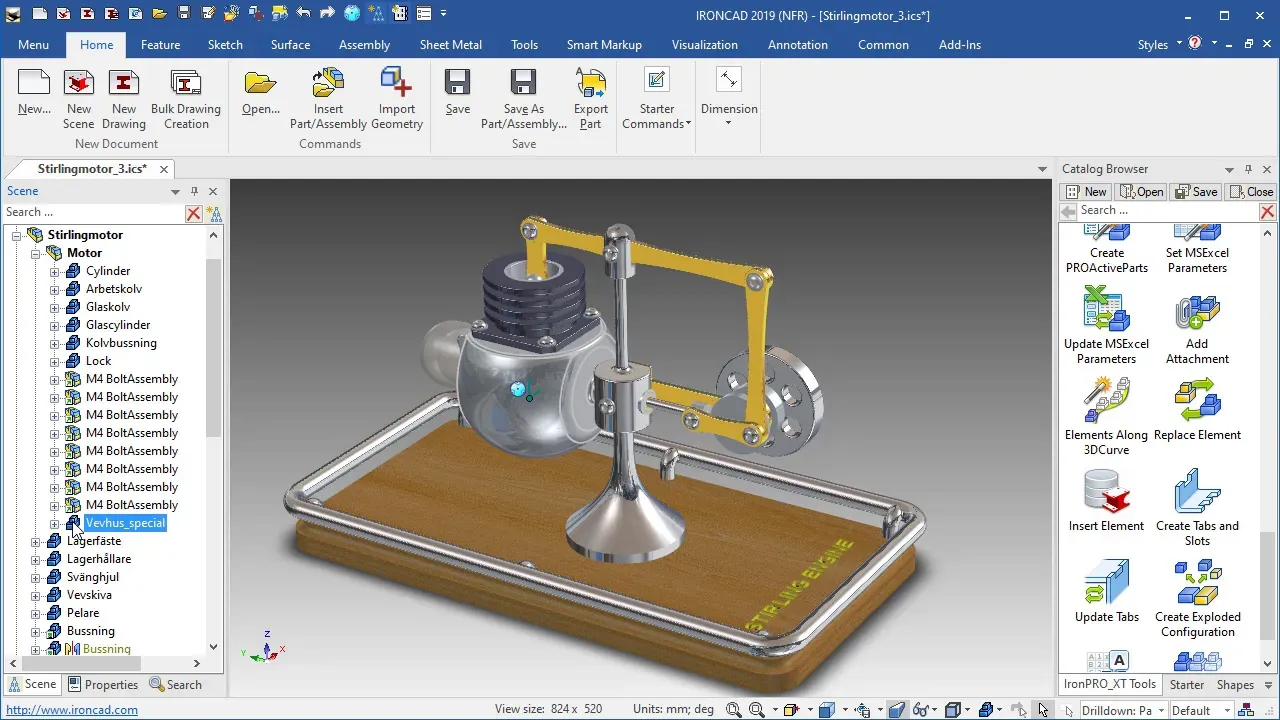Viewport: 1280px width, 720px height.
Task: Click Insert Part/Assembly icon
Action: (x=328, y=83)
